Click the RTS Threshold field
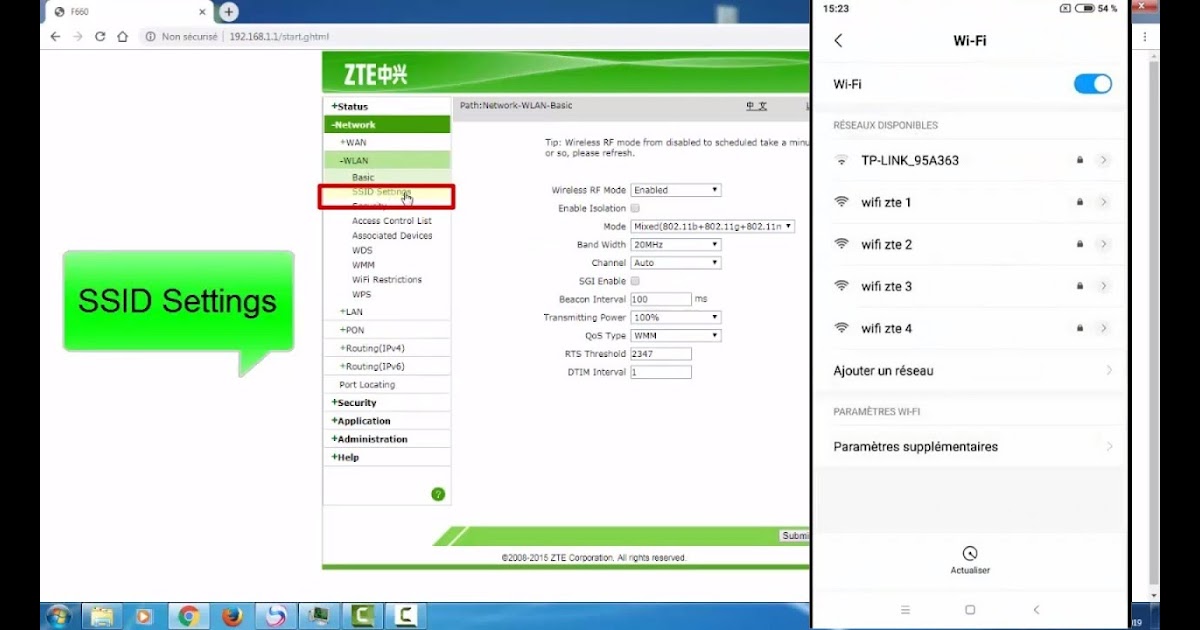Viewport: 1200px width, 630px height. [661, 353]
